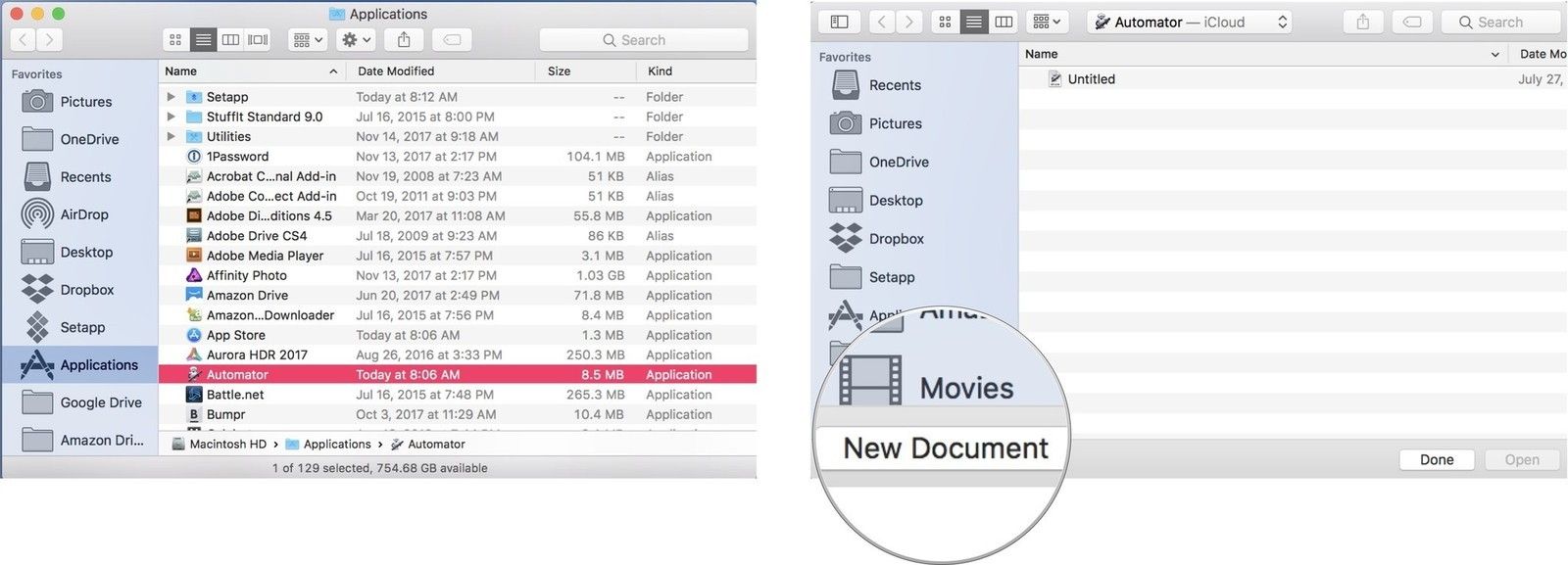This screenshot has height=565, width=1568.
Task: Open AirDrop from the Finder sidebar
Action: (x=84, y=214)
